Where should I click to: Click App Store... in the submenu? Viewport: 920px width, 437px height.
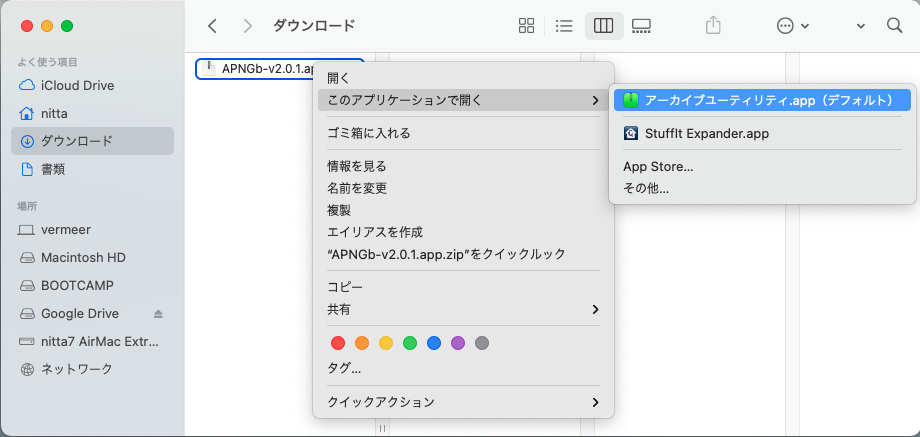tap(658, 166)
